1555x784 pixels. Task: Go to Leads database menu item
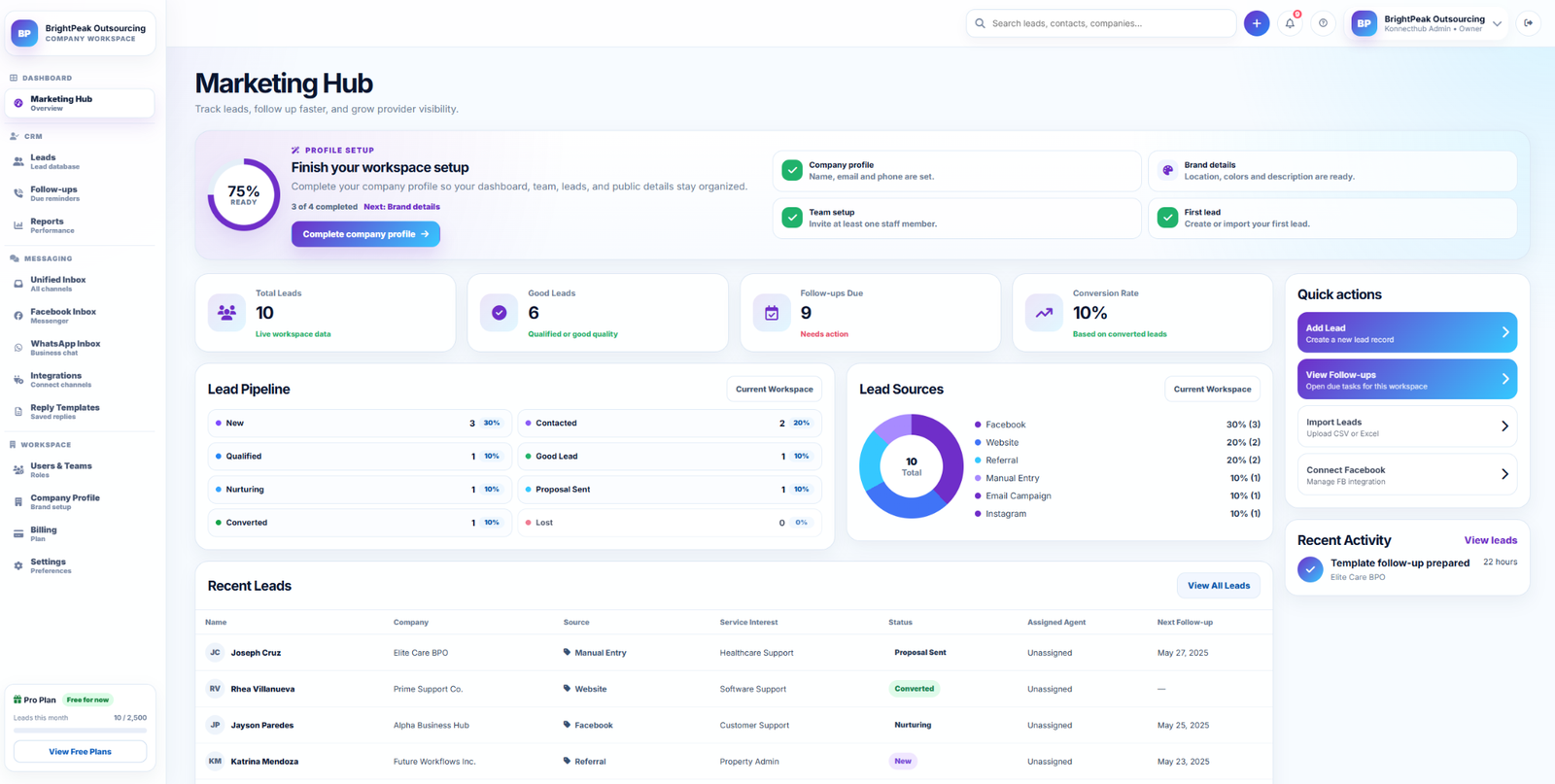point(80,161)
